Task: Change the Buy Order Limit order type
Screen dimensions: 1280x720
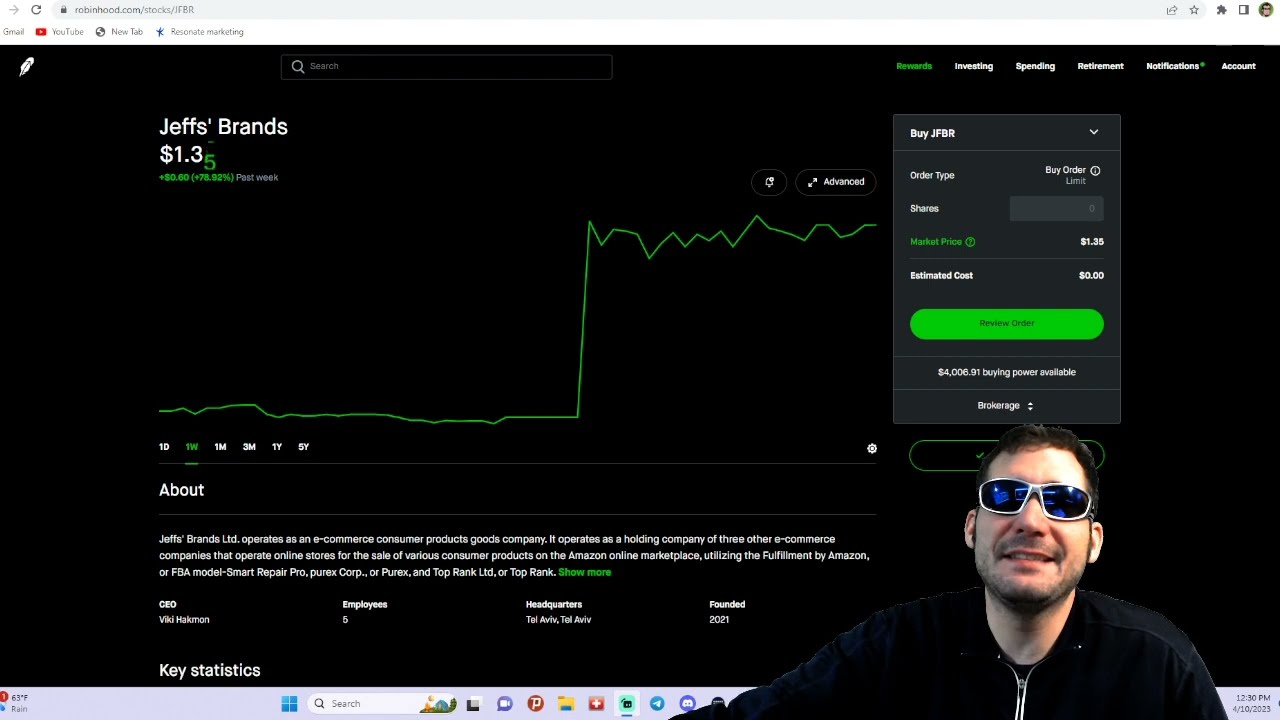Action: pyautogui.click(x=1072, y=175)
